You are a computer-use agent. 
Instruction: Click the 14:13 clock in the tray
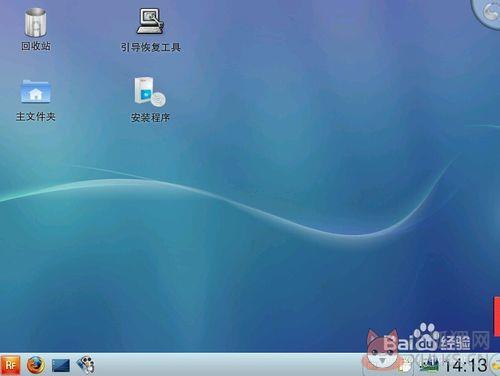click(x=466, y=365)
